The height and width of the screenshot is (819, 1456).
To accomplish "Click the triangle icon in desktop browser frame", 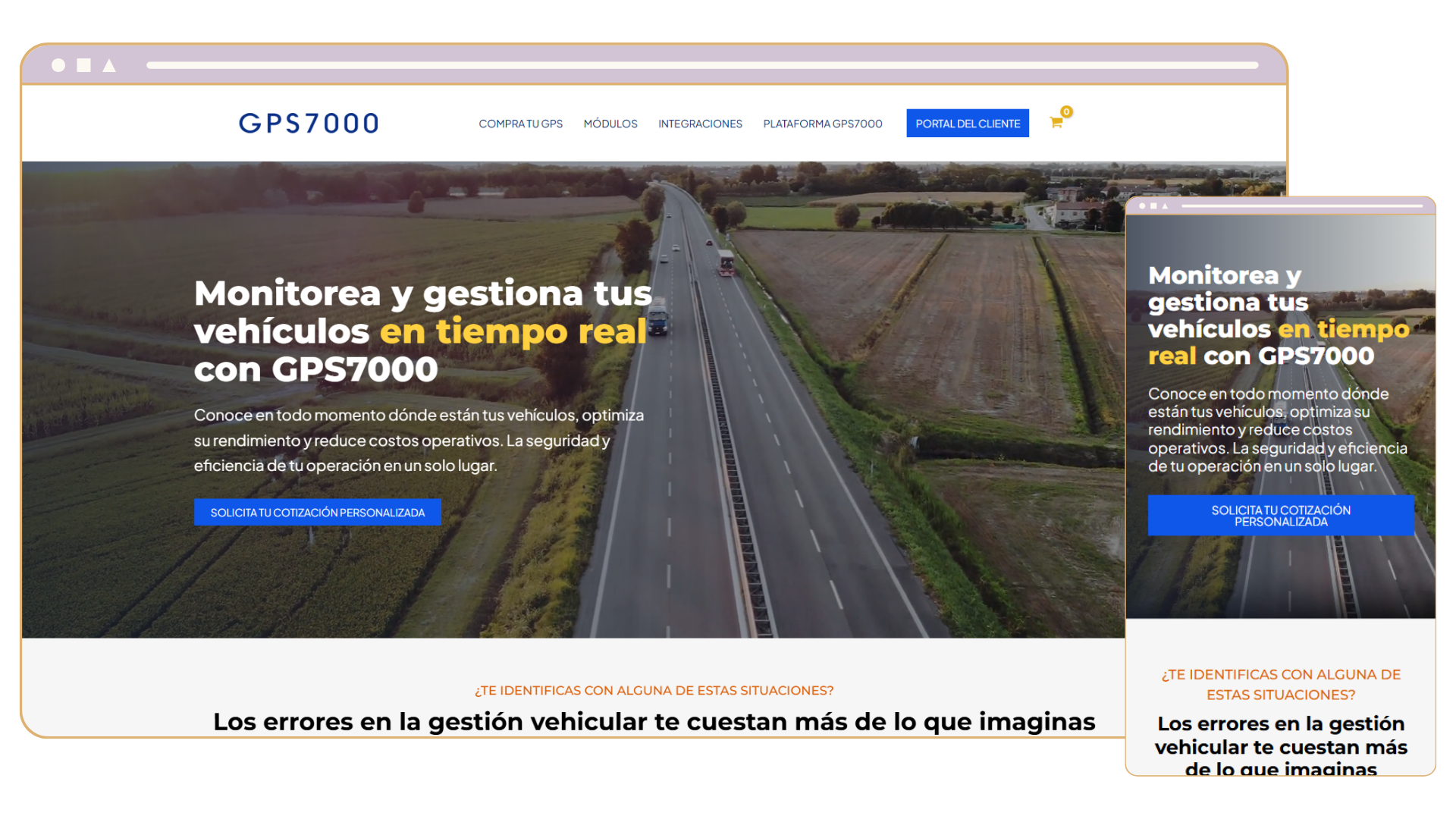I will pos(109,66).
